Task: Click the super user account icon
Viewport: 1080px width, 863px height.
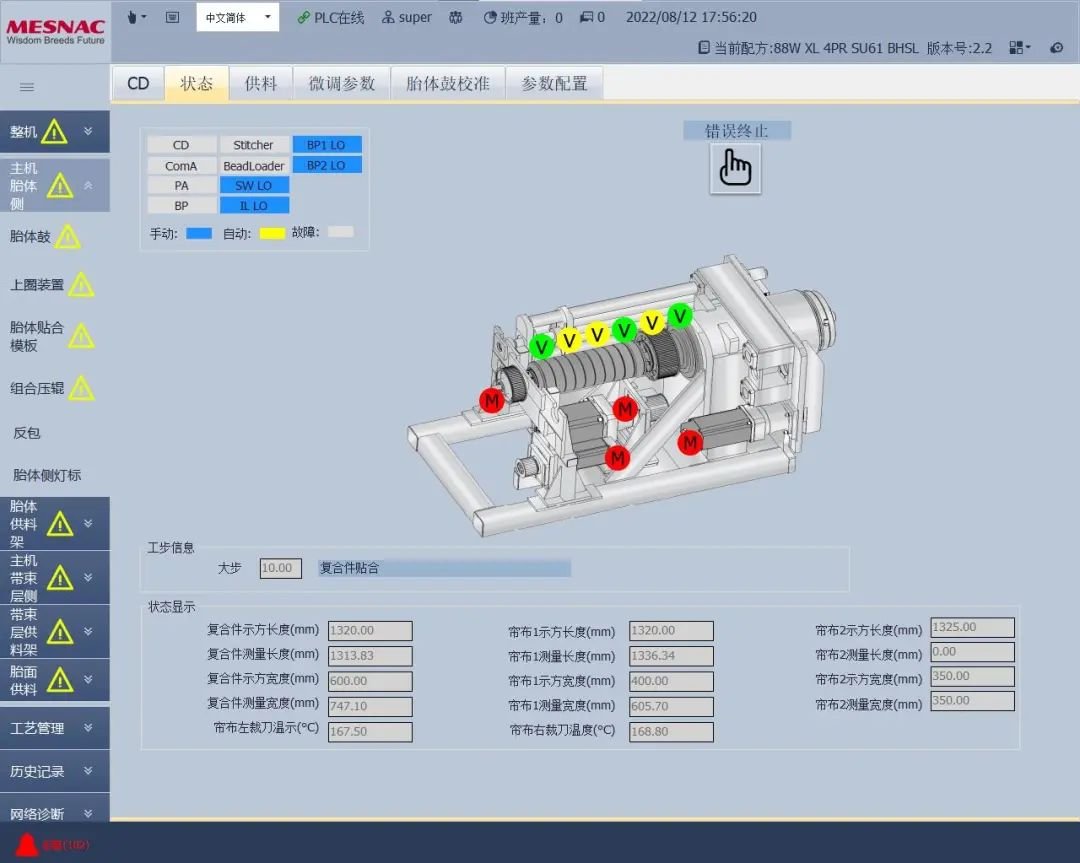Action: 389,17
